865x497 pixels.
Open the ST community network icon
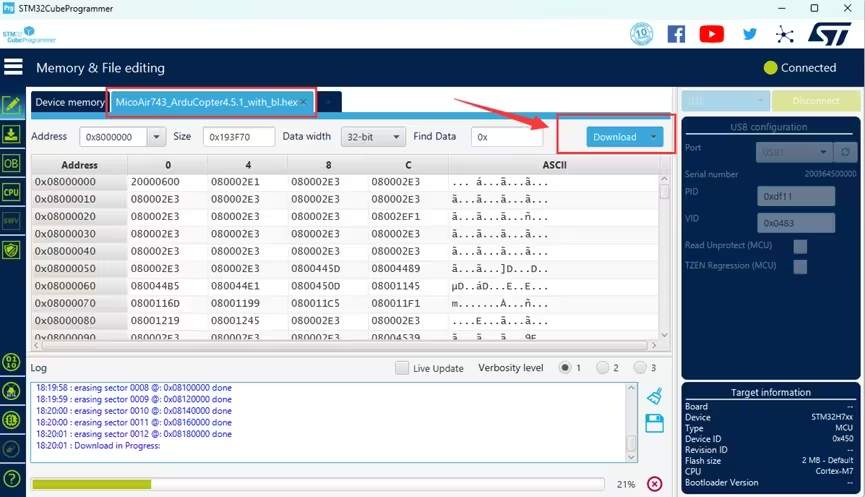(784, 35)
